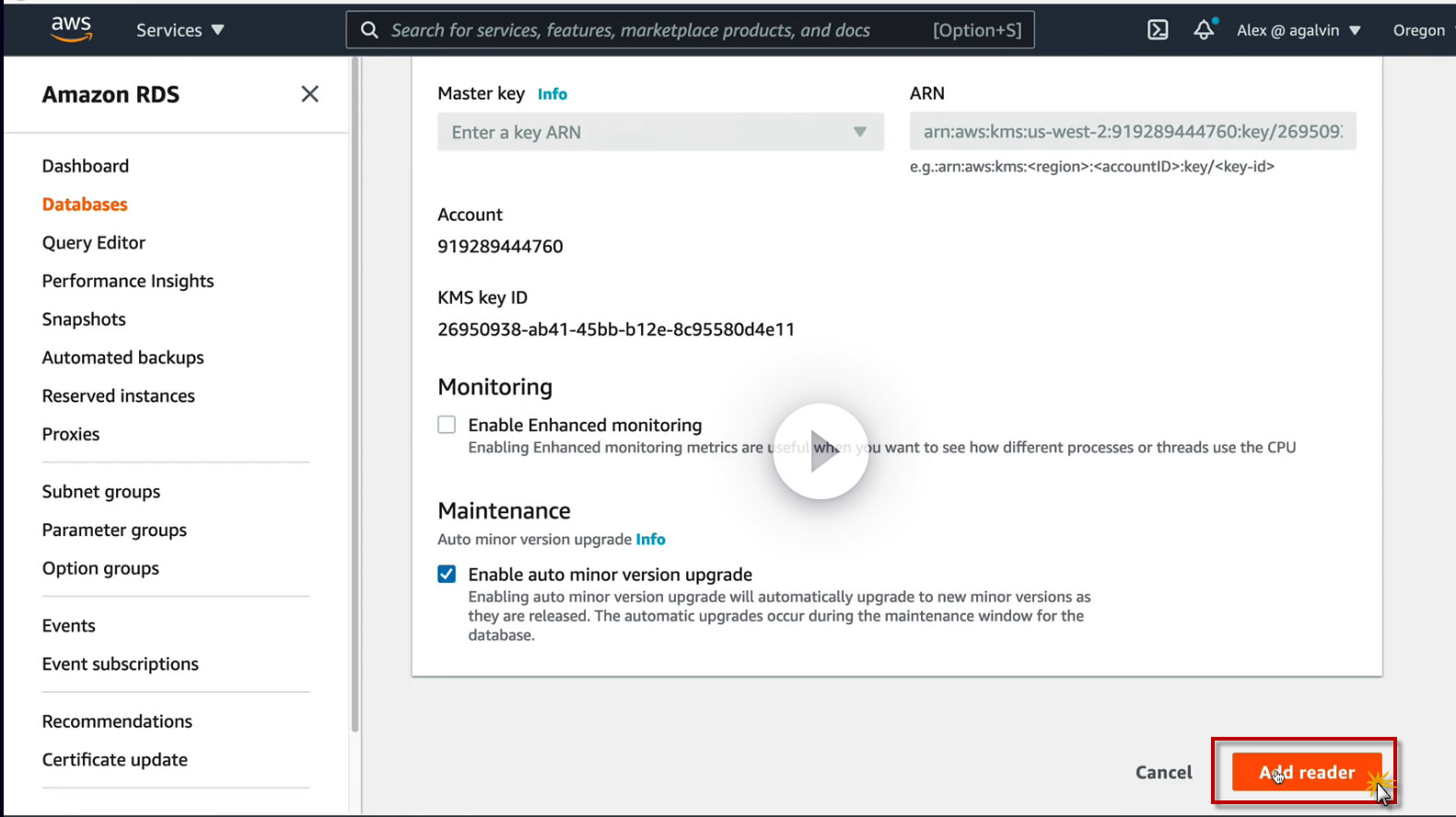1456x817 pixels.
Task: Open Snapshots in sidebar
Action: [x=84, y=320]
